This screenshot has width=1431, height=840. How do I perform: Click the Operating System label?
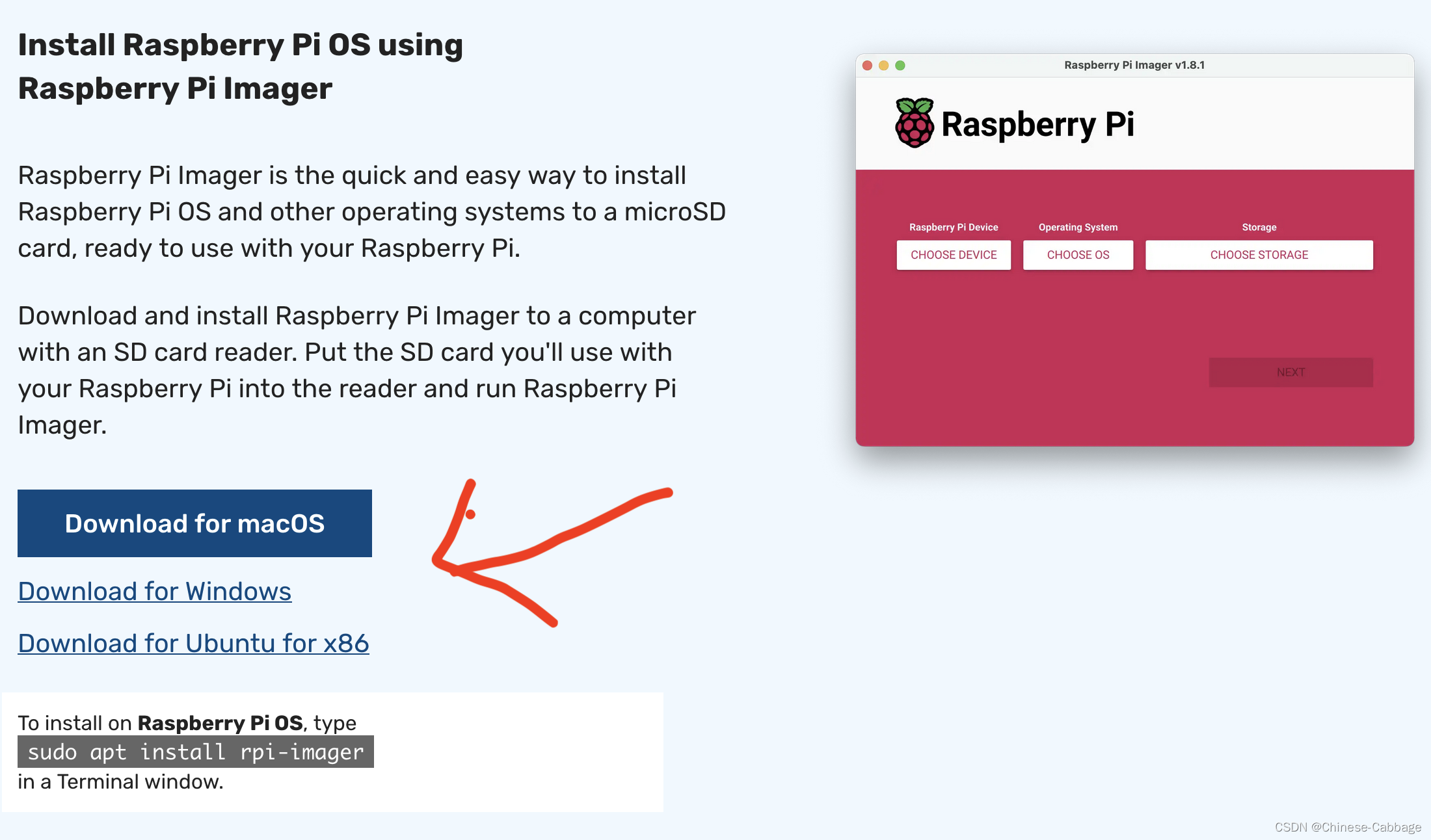[x=1078, y=227]
